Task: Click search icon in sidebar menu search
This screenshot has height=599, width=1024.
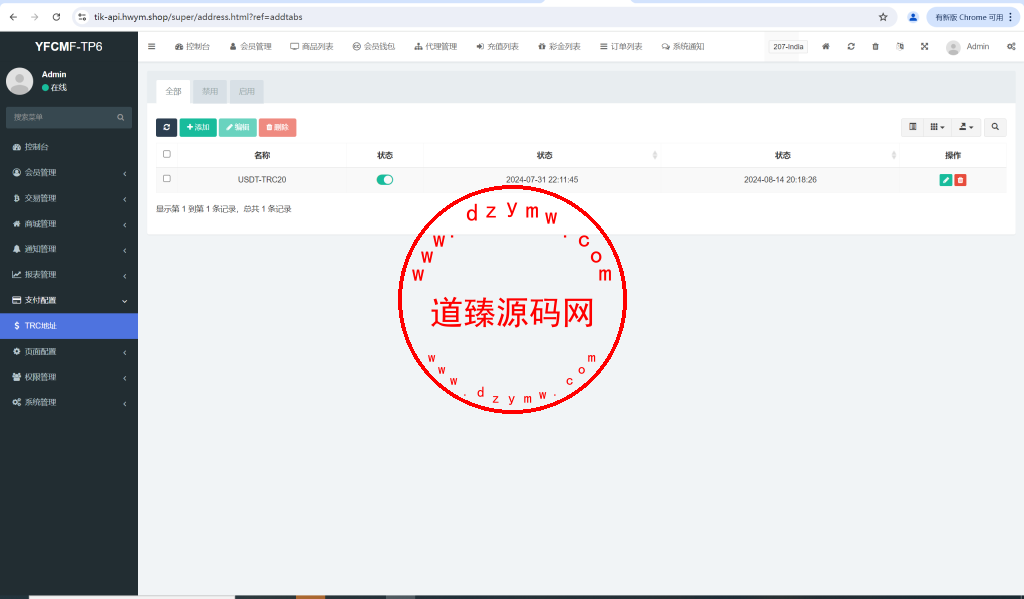Action: 121,118
